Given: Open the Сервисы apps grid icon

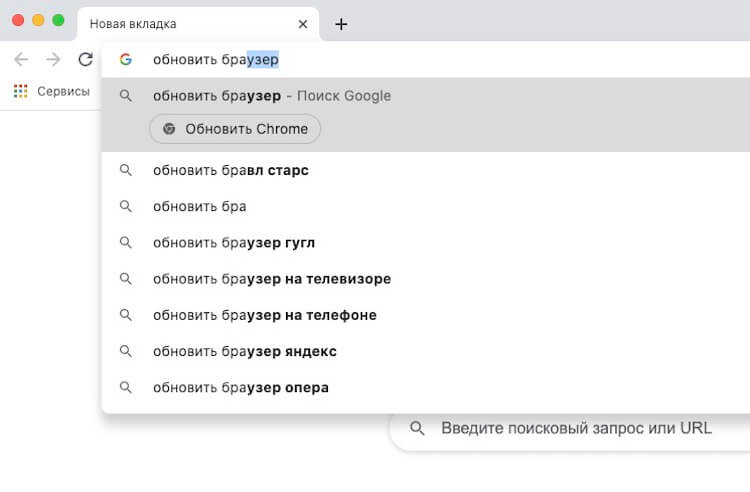Looking at the screenshot, I should point(21,91).
